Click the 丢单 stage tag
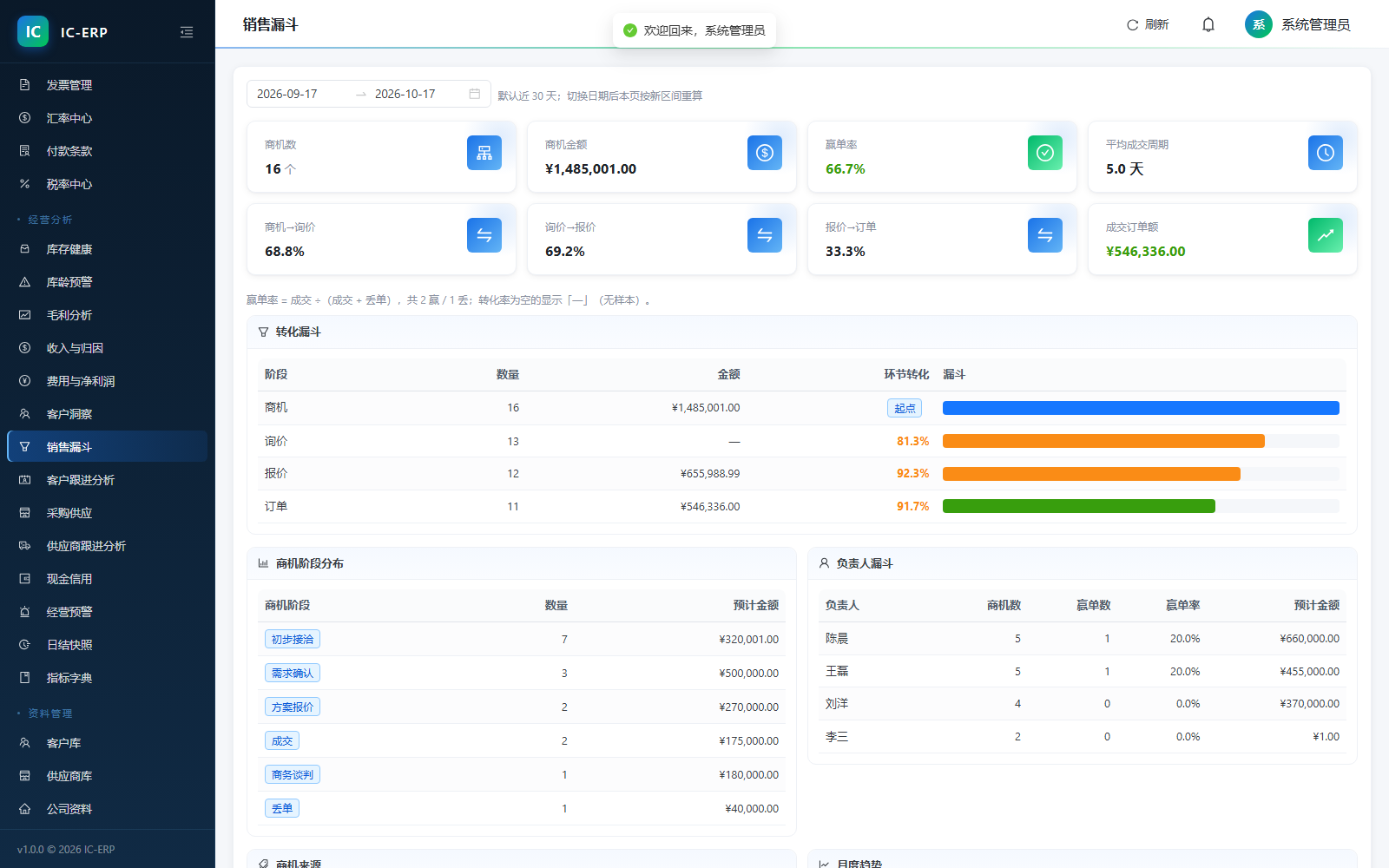Screen dimensions: 1389x868 (x=282, y=809)
